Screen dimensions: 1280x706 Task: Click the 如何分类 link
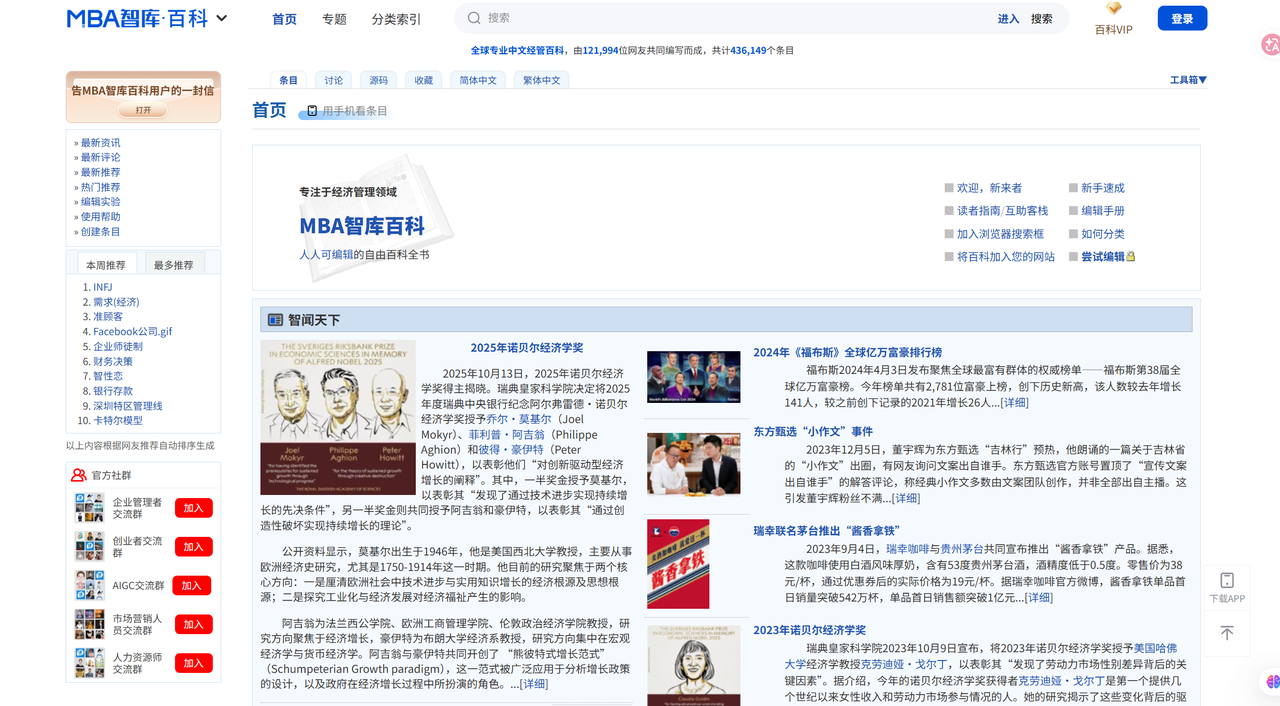[x=1103, y=234]
